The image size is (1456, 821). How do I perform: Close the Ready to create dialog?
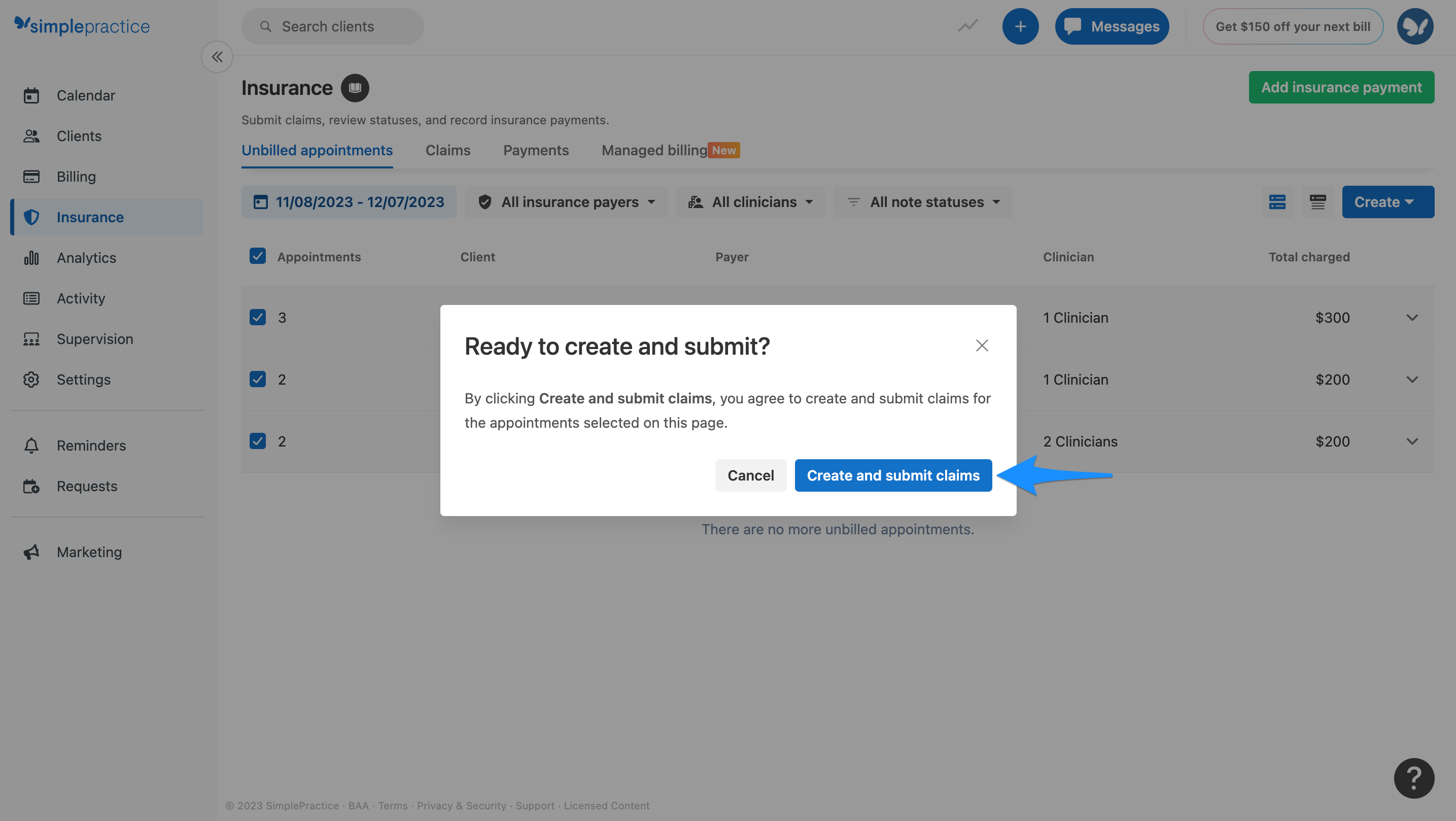982,346
